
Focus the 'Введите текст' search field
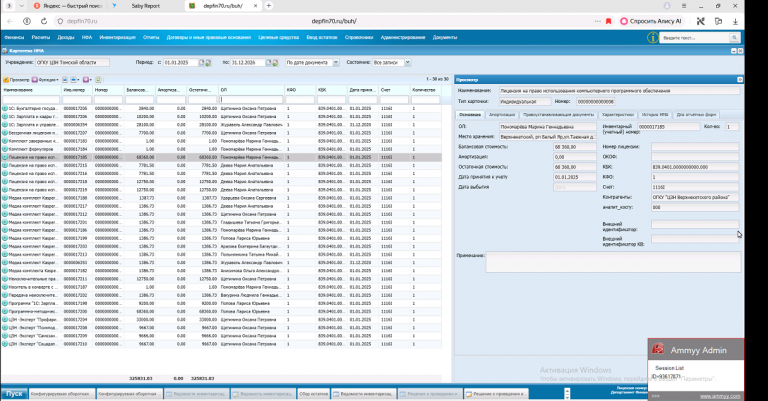coord(695,38)
